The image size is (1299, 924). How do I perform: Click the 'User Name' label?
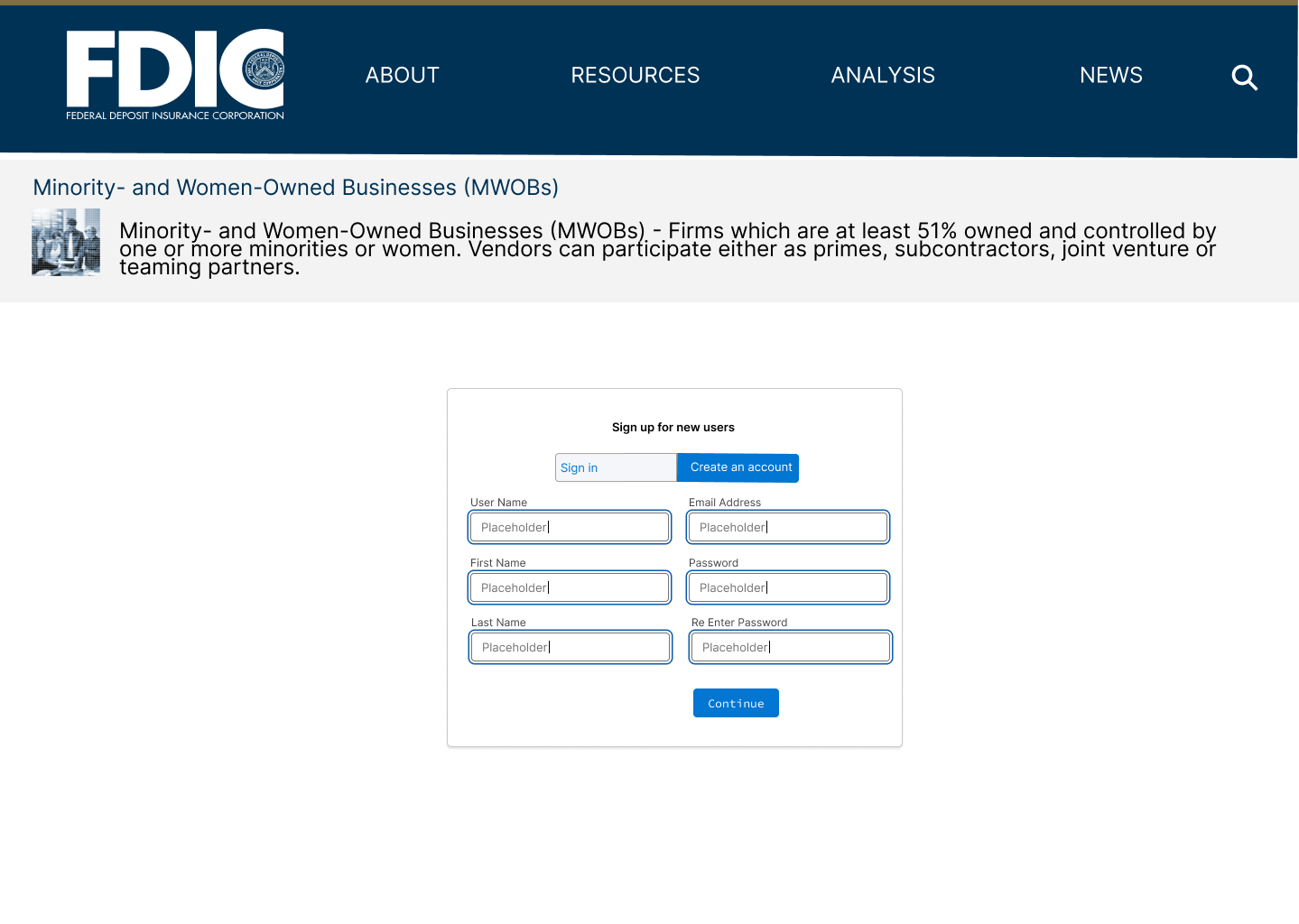click(498, 503)
